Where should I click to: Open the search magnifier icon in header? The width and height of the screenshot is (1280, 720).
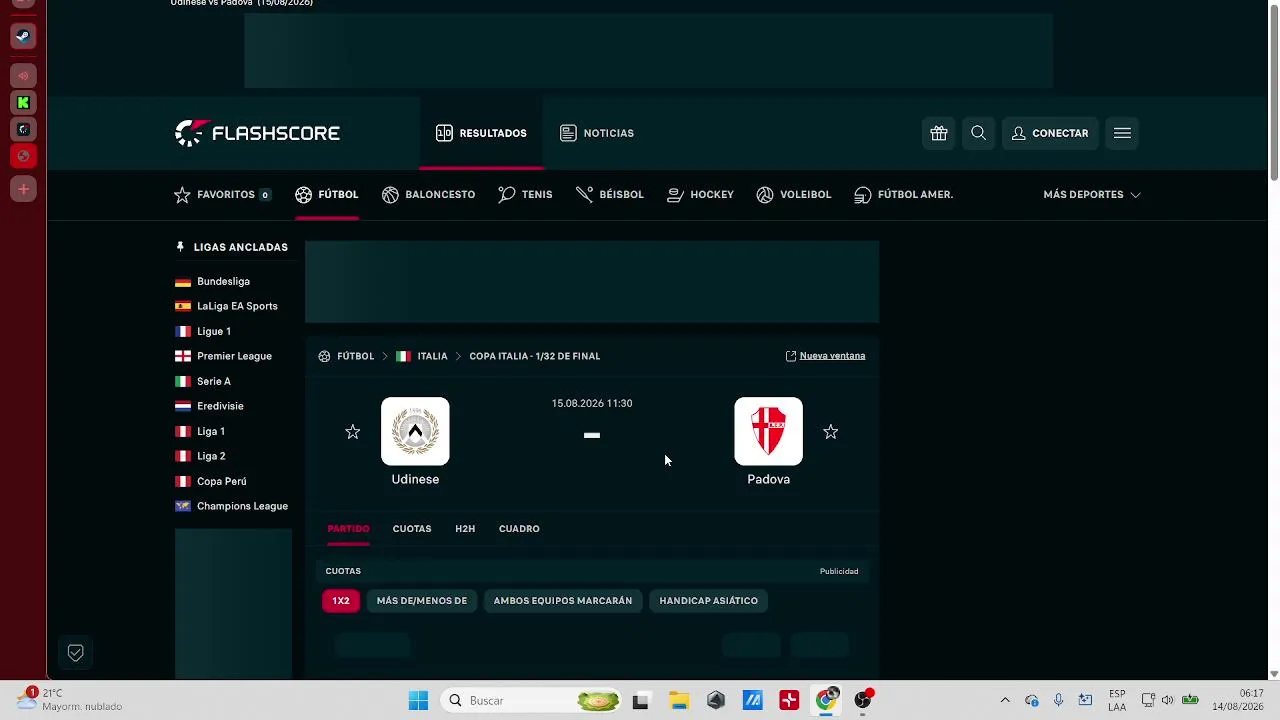978,133
